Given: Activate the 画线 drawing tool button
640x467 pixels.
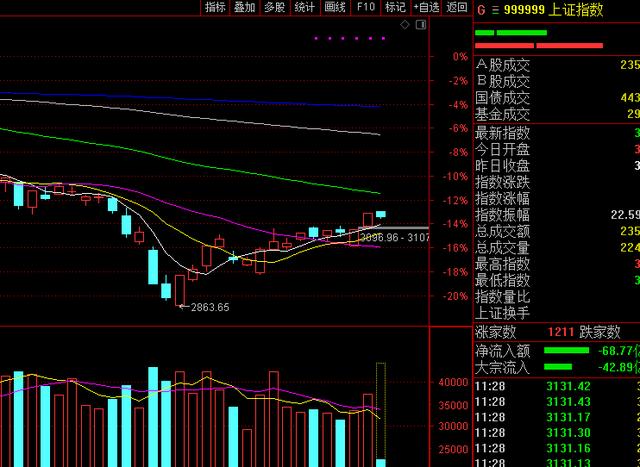Looking at the screenshot, I should click(x=335, y=7).
